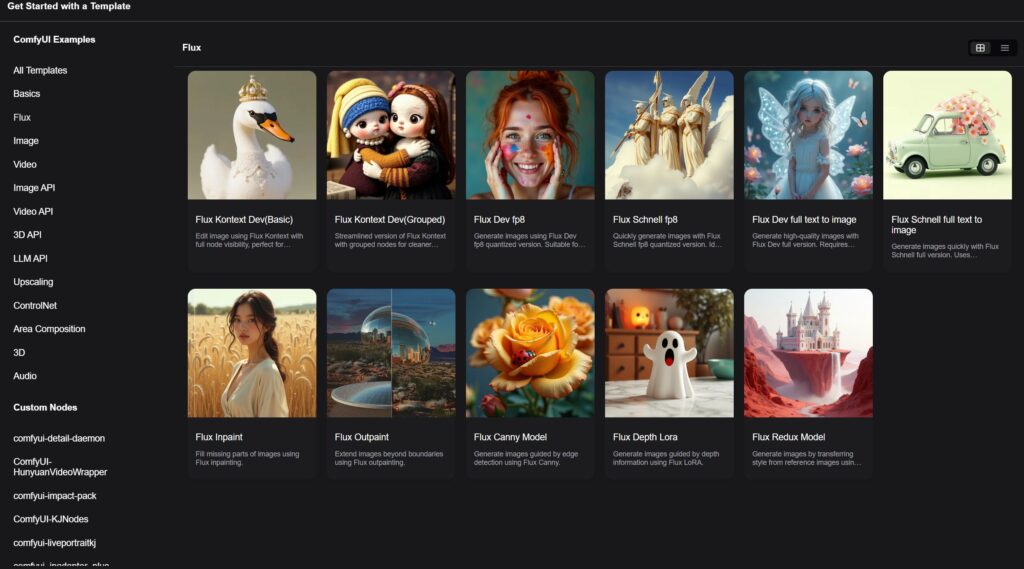Switch to list view layout
1024x569 pixels.
(x=1005, y=48)
